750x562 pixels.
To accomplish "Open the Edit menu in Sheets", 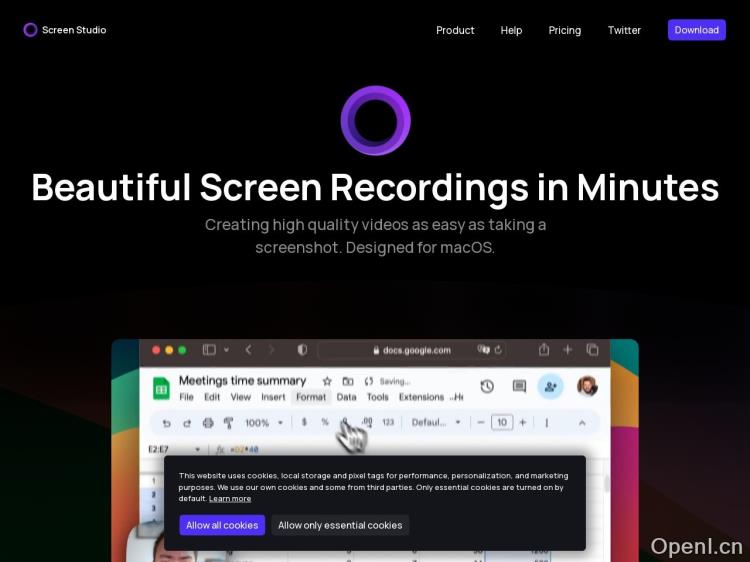I will tap(212, 397).
